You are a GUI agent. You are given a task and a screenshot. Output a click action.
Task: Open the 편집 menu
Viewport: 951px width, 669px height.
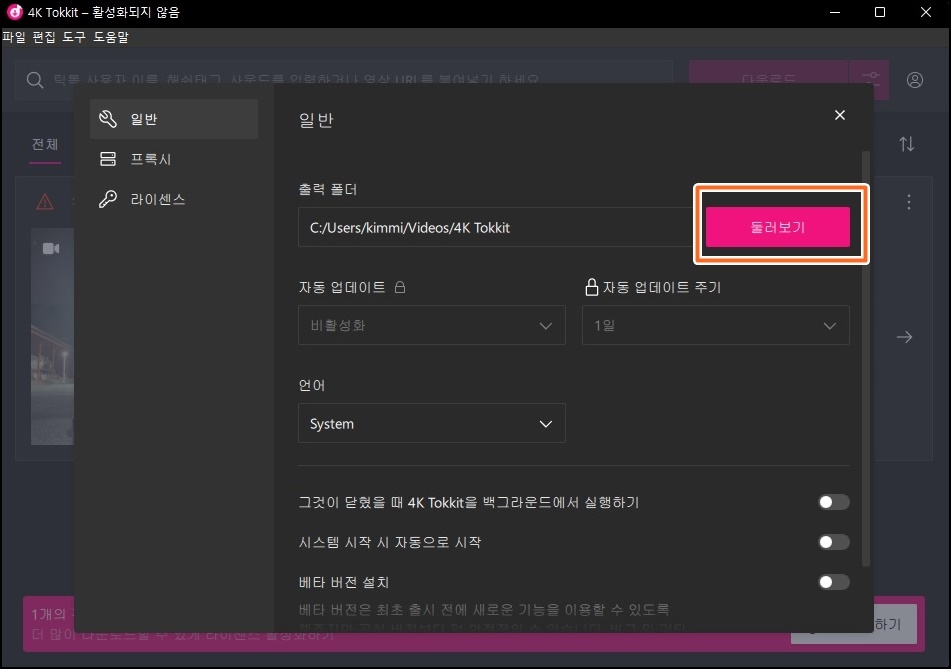pos(44,37)
